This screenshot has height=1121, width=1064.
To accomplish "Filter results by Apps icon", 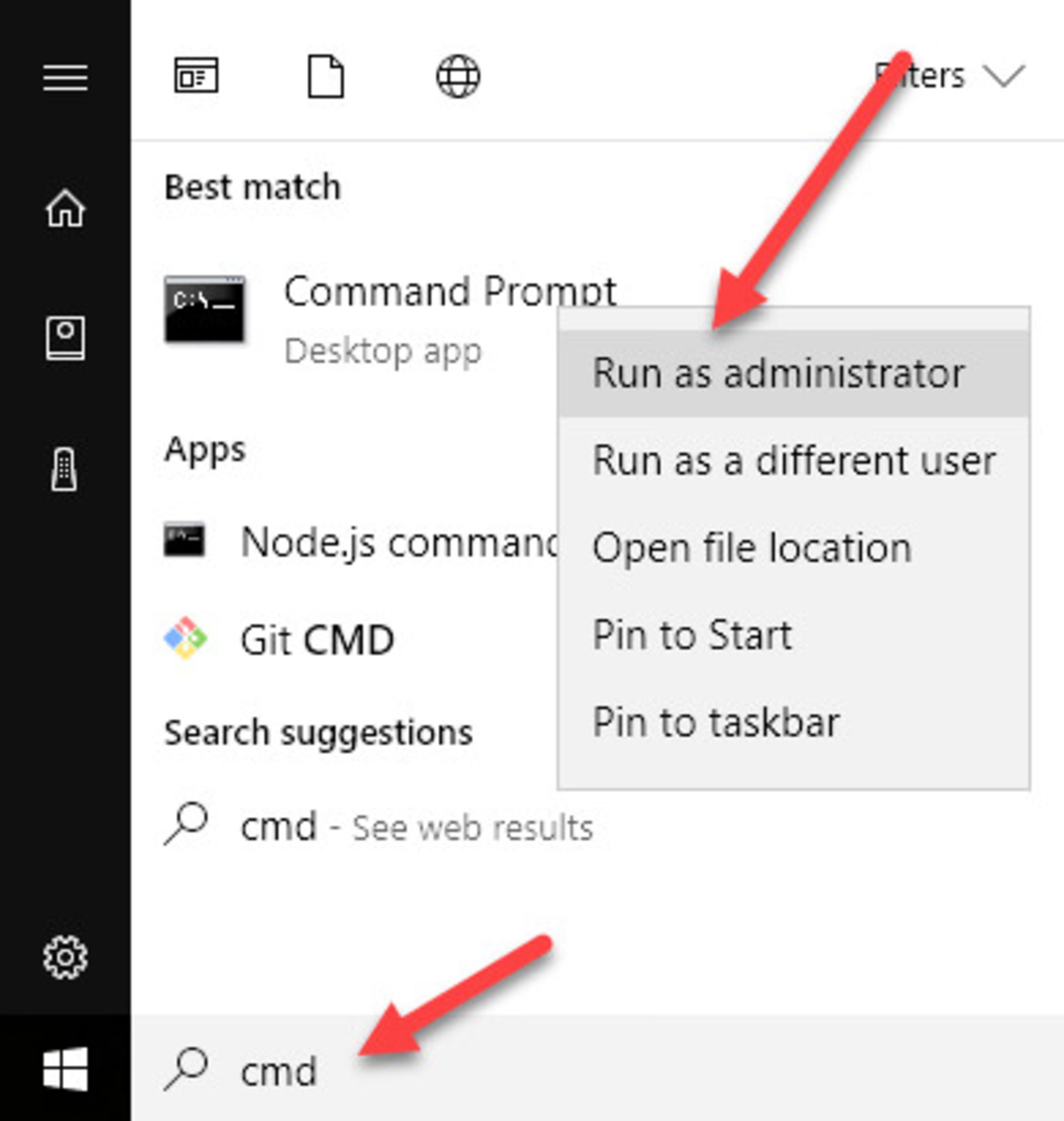I will (x=196, y=76).
